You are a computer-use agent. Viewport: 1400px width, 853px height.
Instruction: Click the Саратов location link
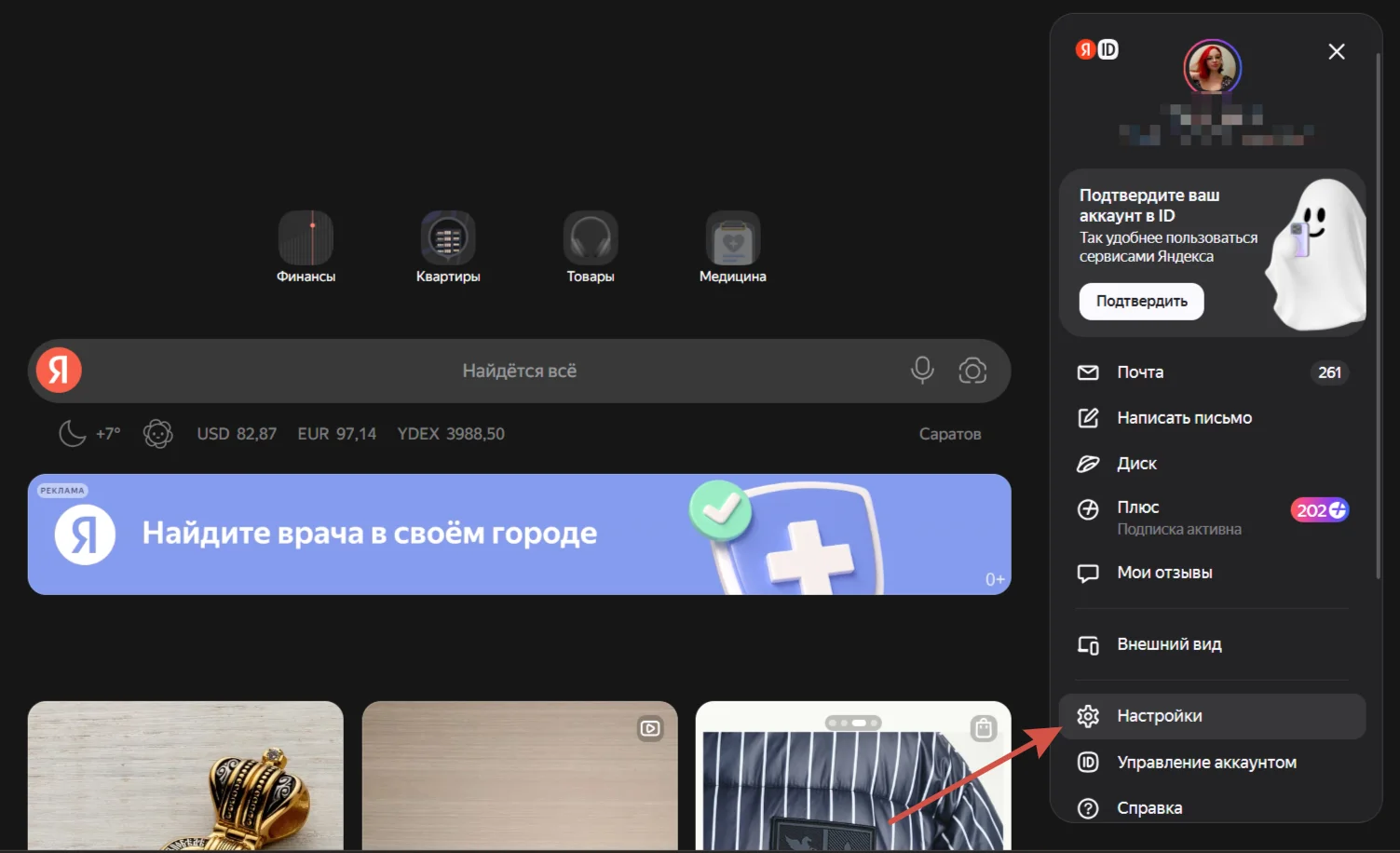[x=949, y=434]
